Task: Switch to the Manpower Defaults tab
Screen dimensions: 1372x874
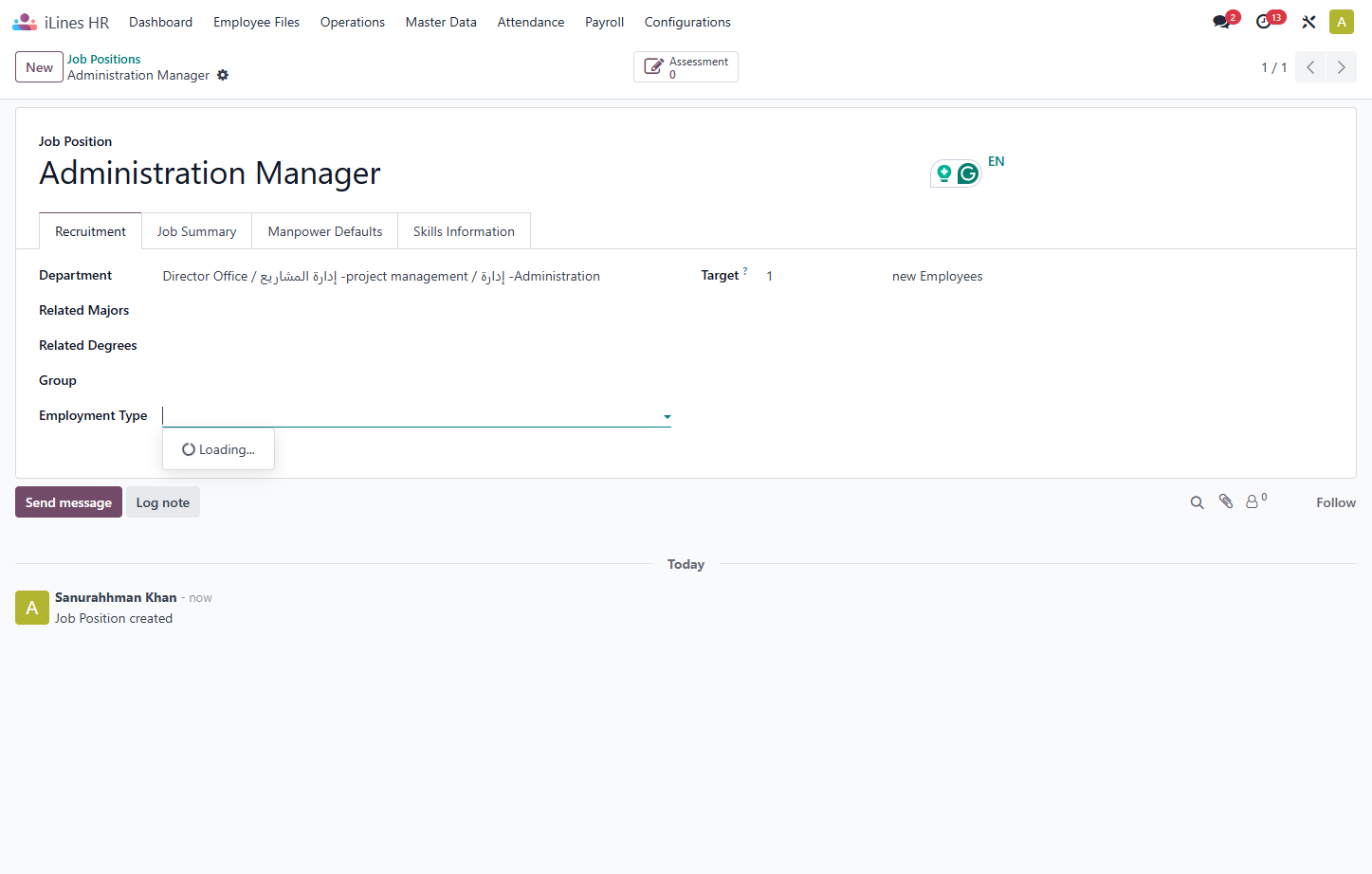Action: coord(325,231)
